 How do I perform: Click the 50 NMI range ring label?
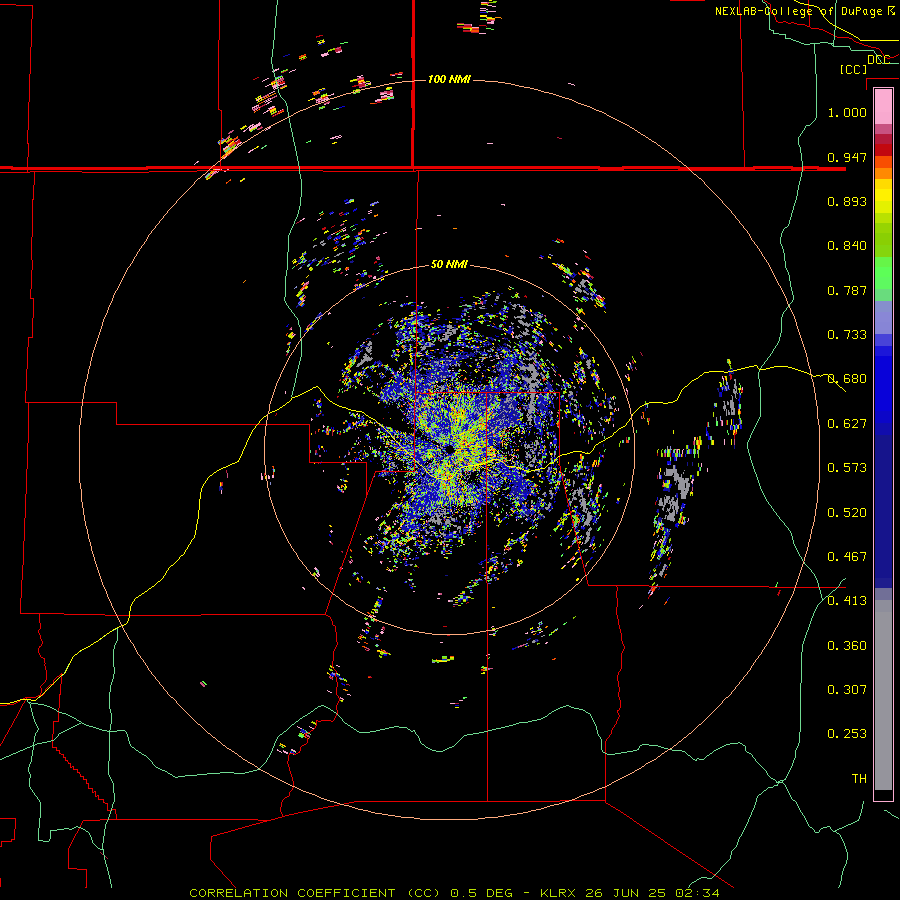449,264
